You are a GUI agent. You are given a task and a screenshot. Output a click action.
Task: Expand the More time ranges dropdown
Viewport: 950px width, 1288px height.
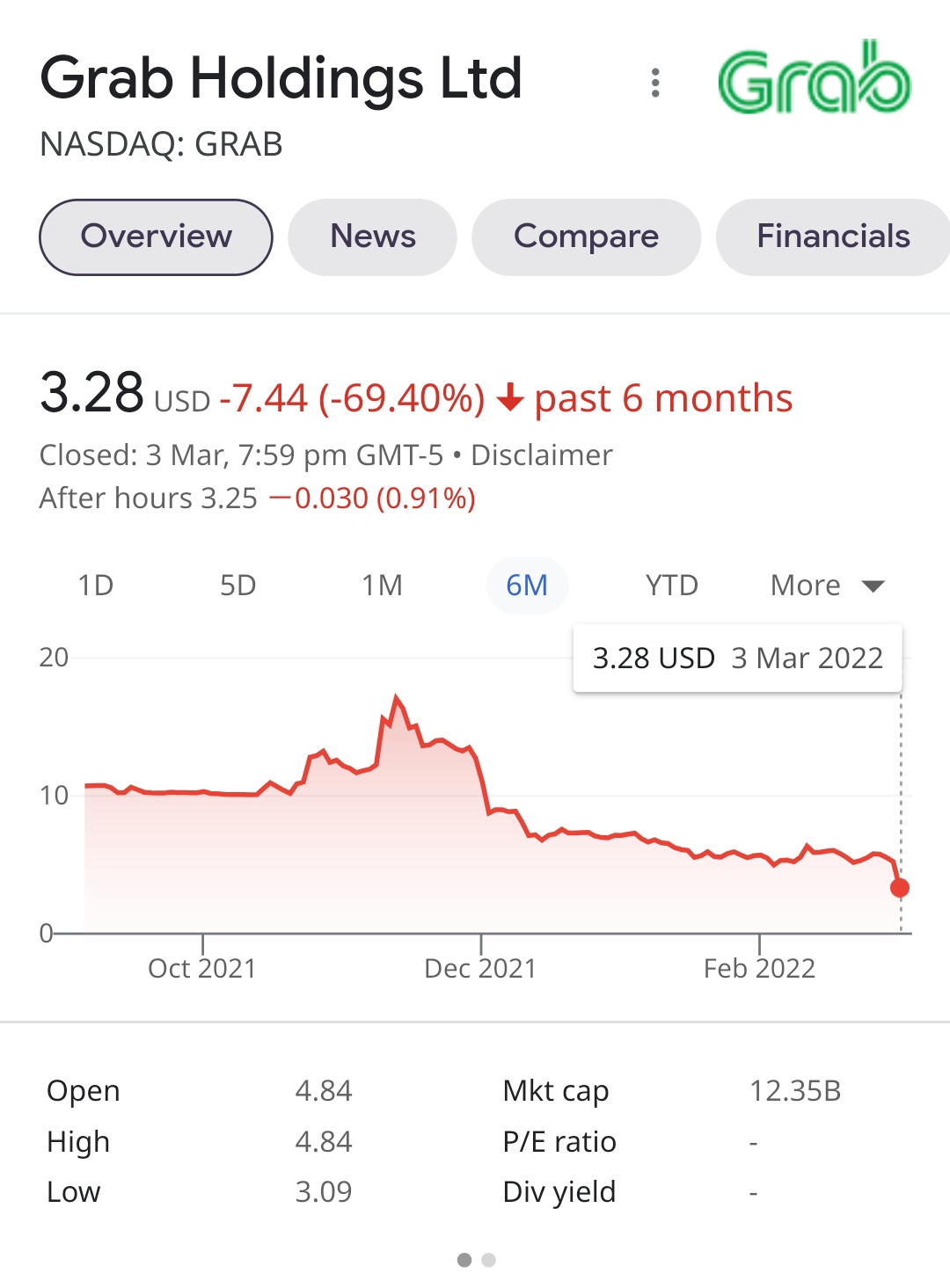coord(827,586)
